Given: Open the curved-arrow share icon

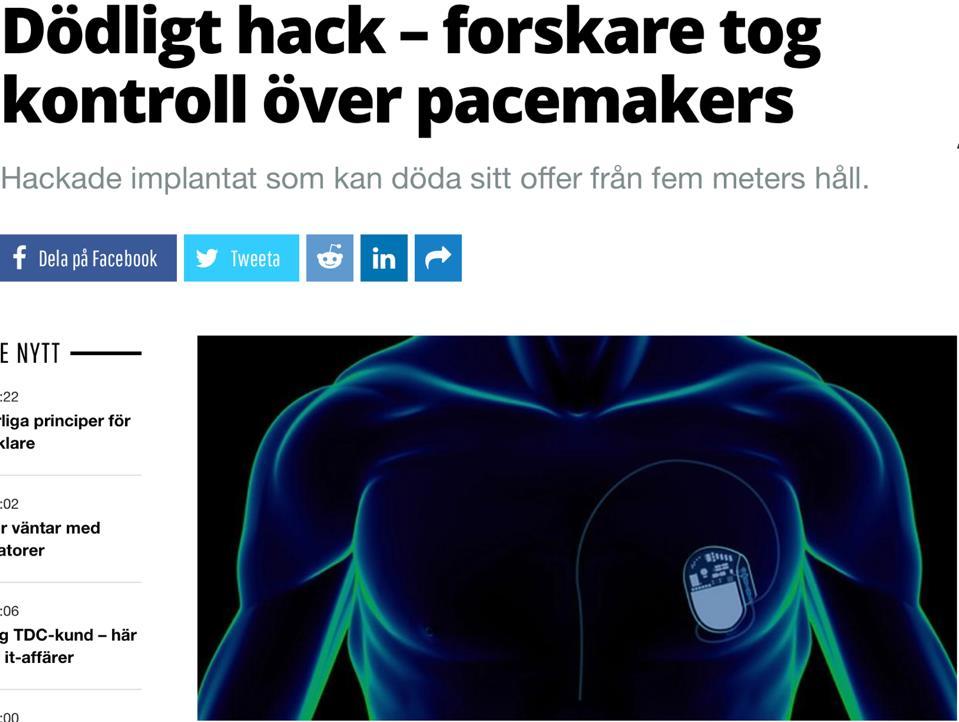Looking at the screenshot, I should [438, 258].
